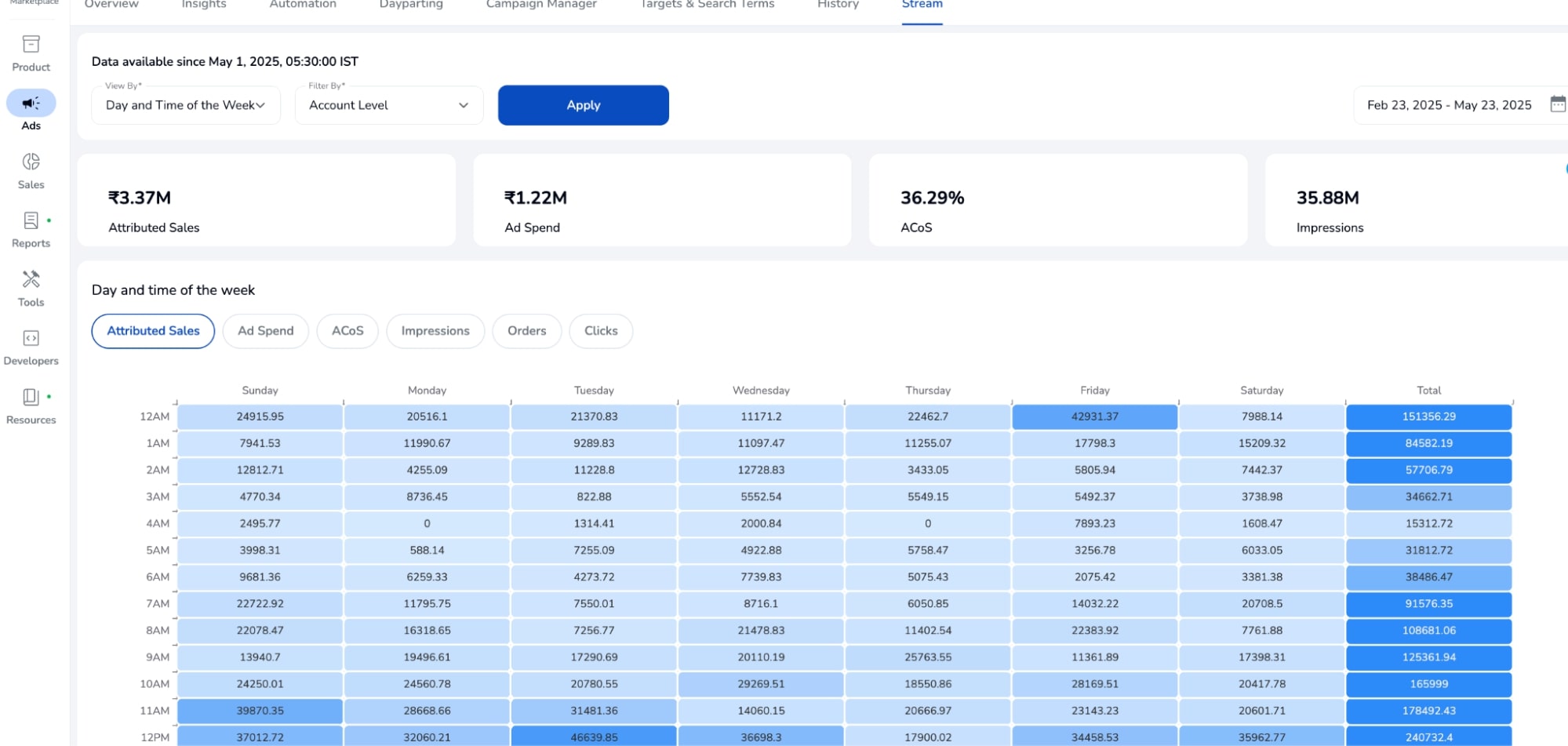Click Total 7AM cell 91576.35
The image size is (1568, 746).
(x=1429, y=604)
